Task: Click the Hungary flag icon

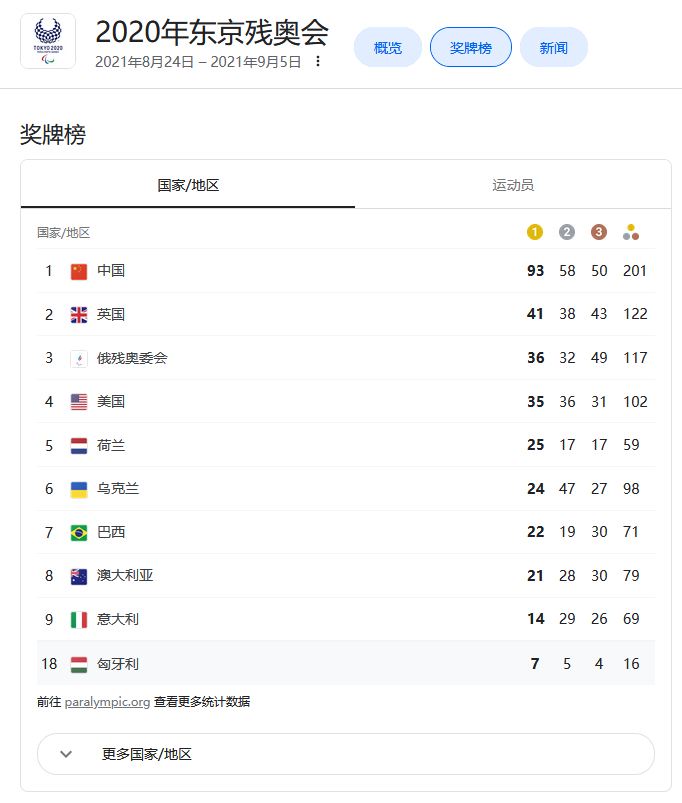Action: point(79,663)
